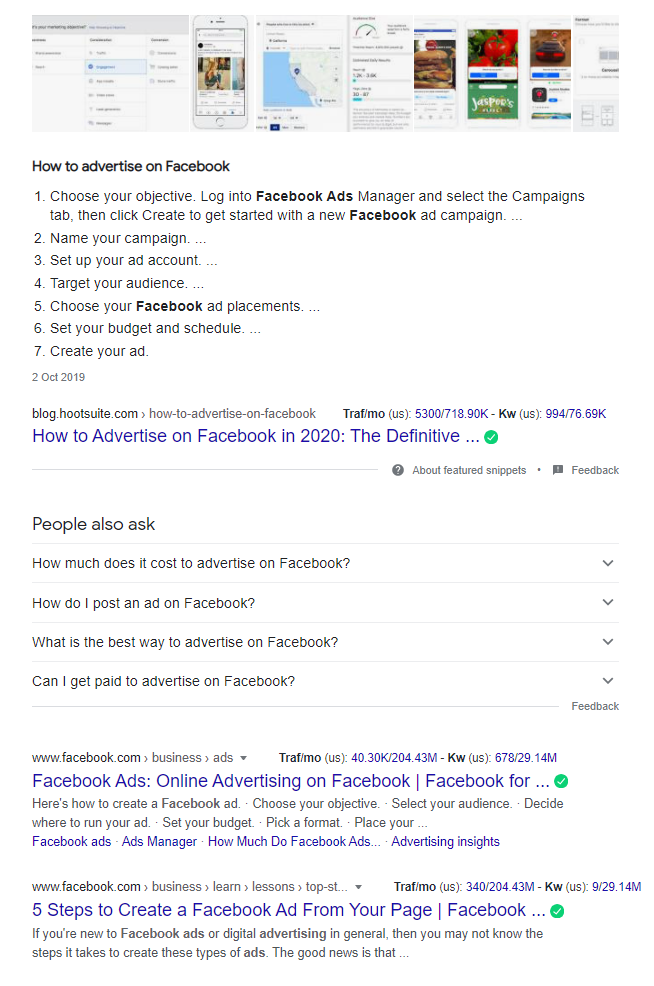
Task: Click the blog.hootsuite.com breadcrumb link
Action: click(x=78, y=413)
